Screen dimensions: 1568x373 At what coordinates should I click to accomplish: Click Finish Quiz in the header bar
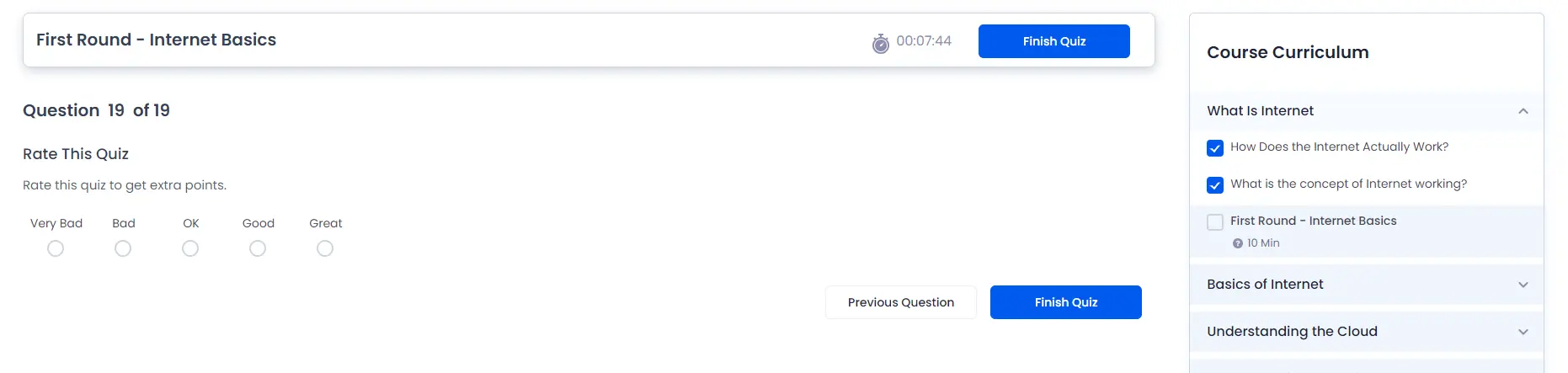coord(1053,41)
